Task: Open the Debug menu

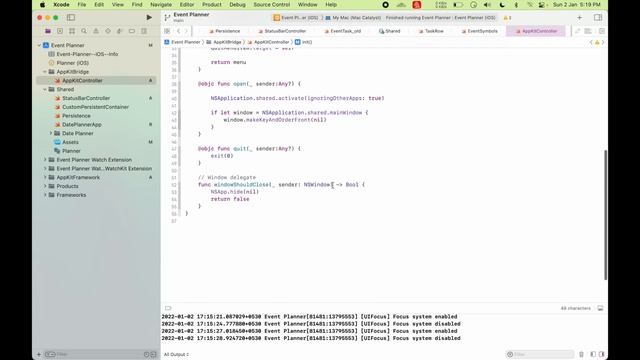Action: (237, 4)
